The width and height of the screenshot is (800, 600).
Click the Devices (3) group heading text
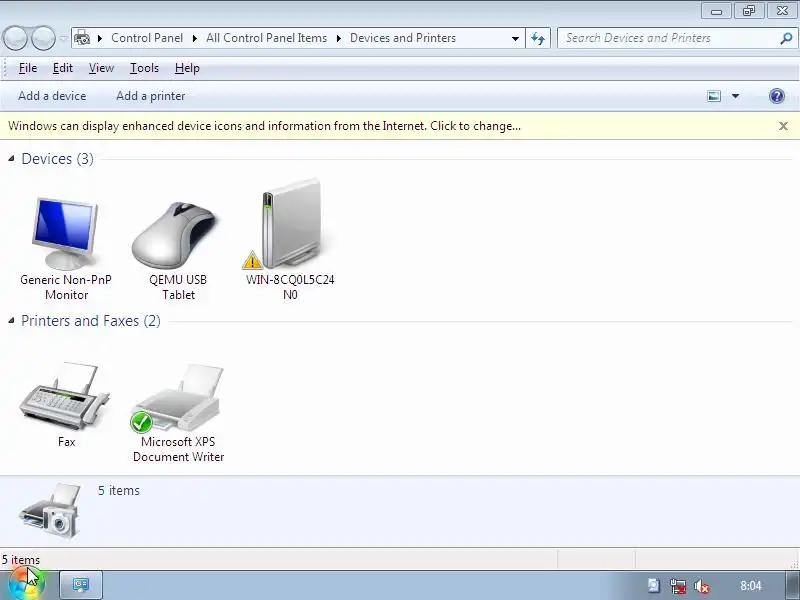point(57,159)
